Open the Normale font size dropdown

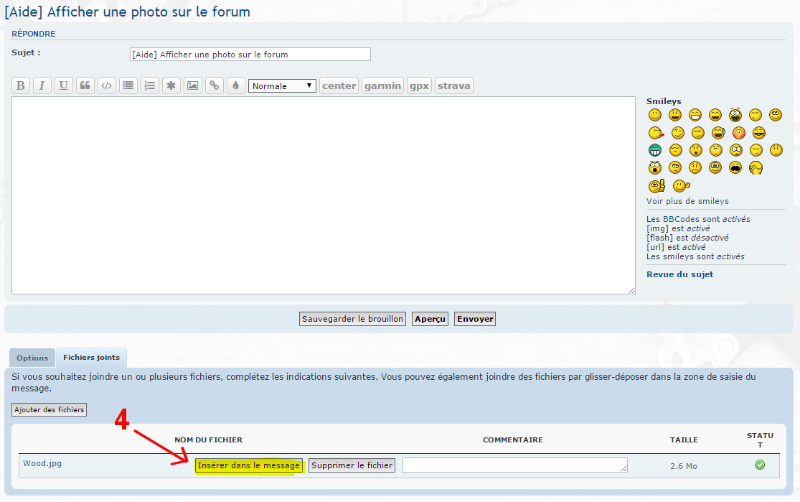282,86
